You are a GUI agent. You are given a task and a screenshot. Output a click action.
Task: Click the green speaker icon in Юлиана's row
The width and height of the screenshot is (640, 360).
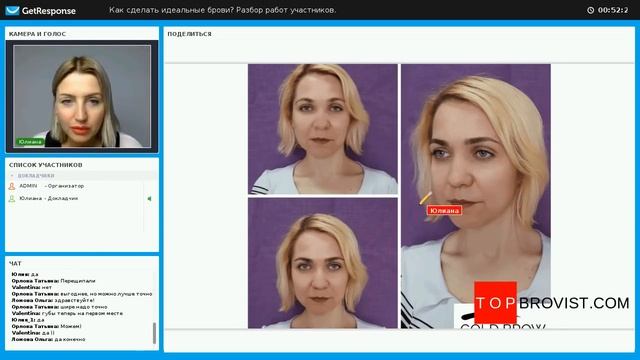coord(149,199)
